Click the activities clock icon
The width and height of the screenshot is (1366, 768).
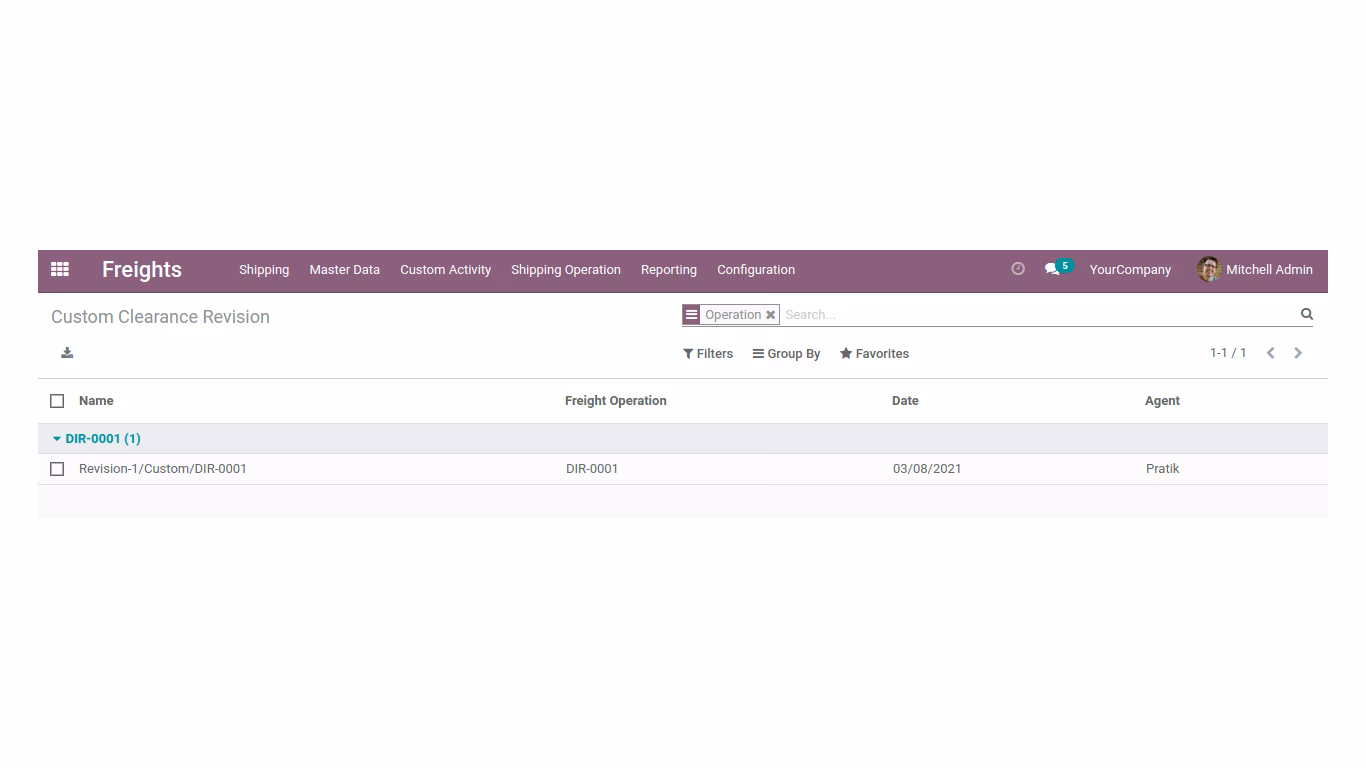coord(1018,269)
